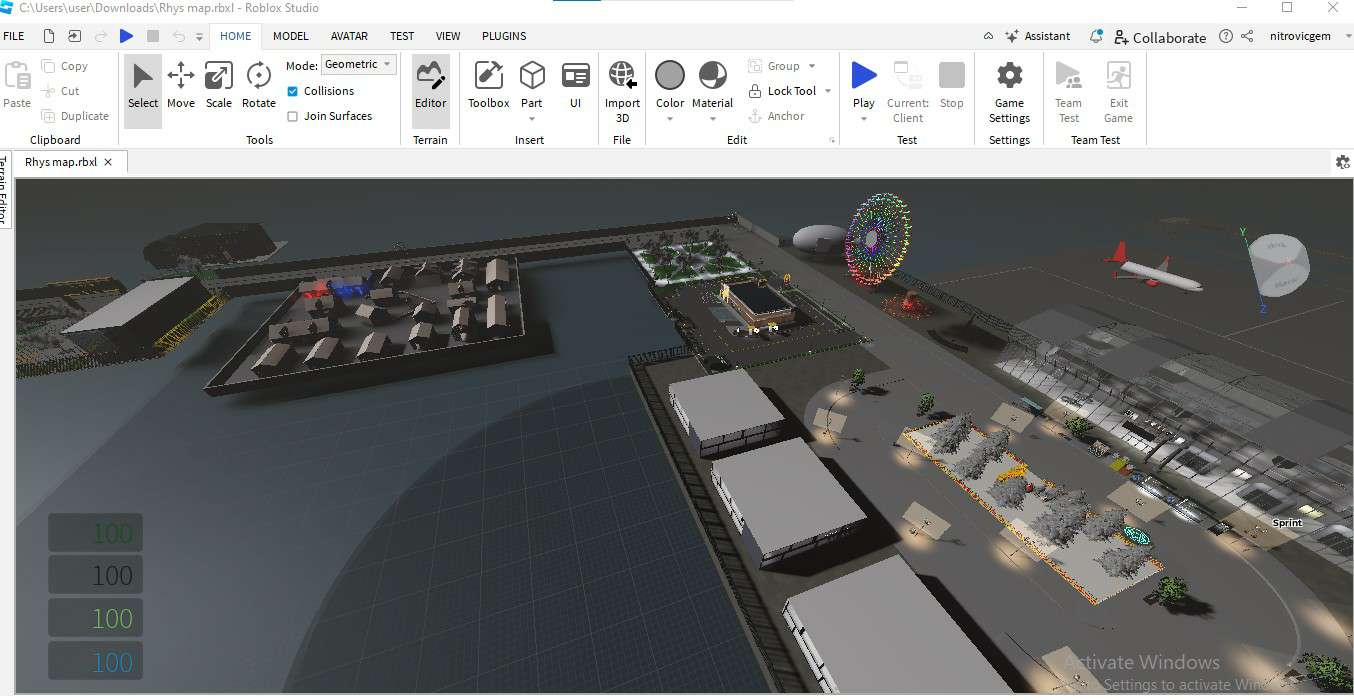Image resolution: width=1354 pixels, height=700 pixels.
Task: Enable the Join Surfaces checkbox
Action: coord(293,116)
